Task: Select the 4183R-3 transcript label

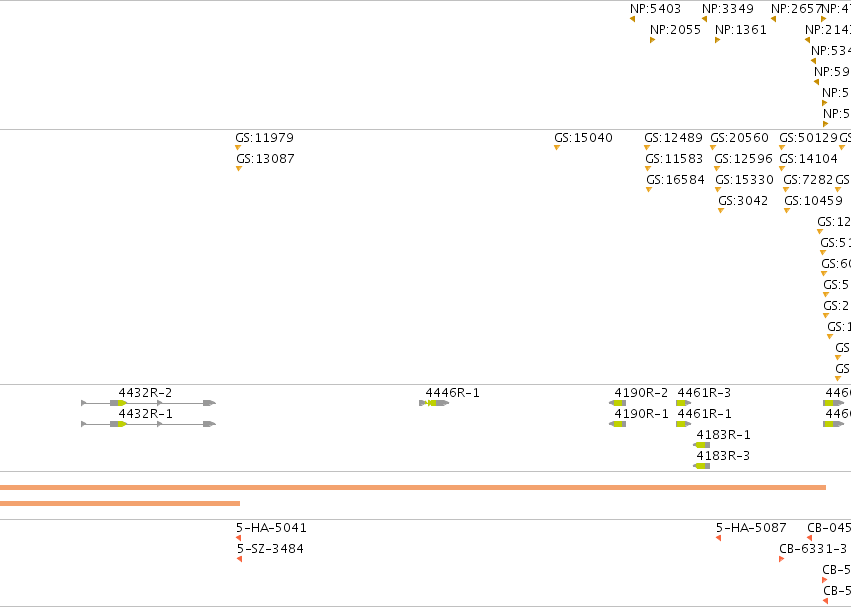Action: click(723, 457)
